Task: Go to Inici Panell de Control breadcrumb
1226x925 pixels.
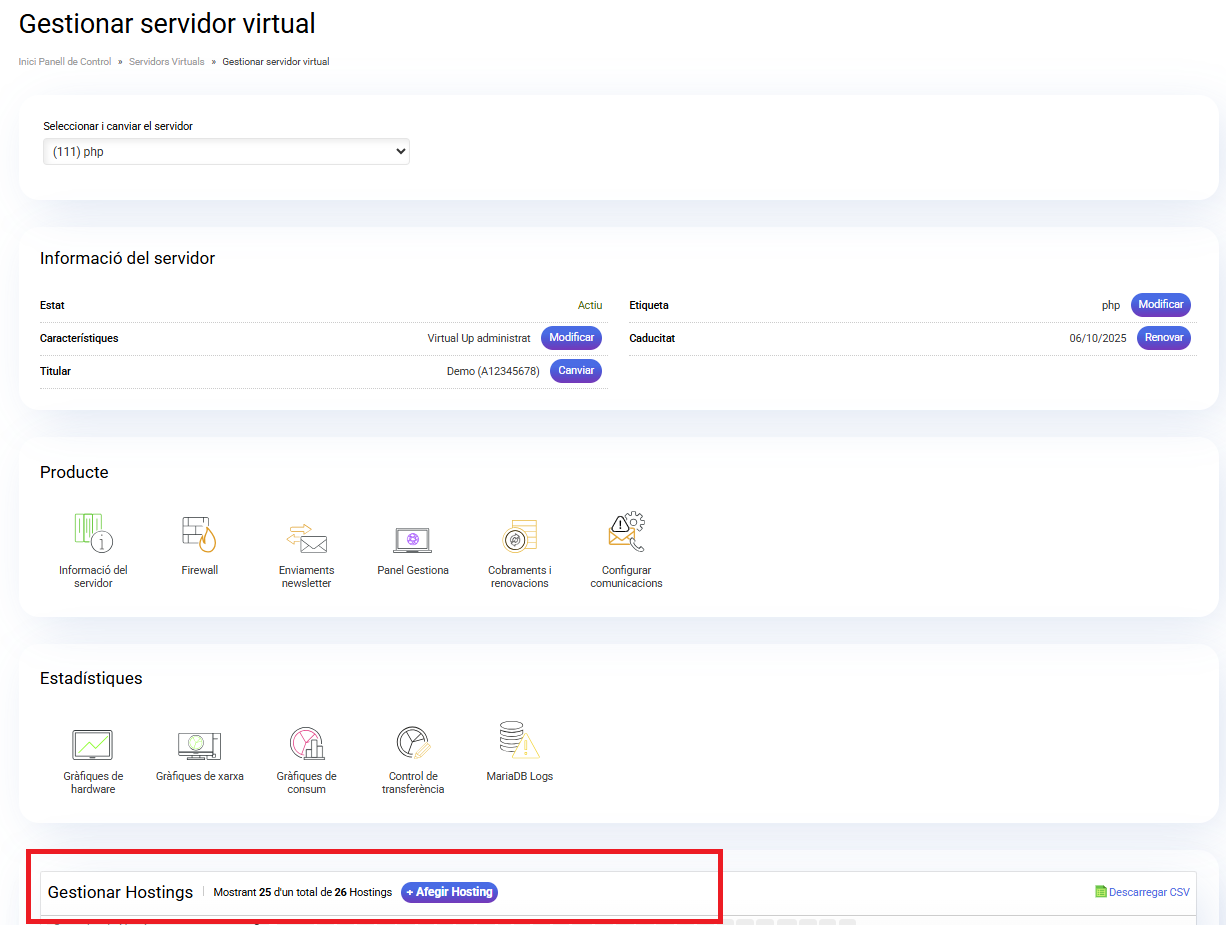Action: pos(65,62)
